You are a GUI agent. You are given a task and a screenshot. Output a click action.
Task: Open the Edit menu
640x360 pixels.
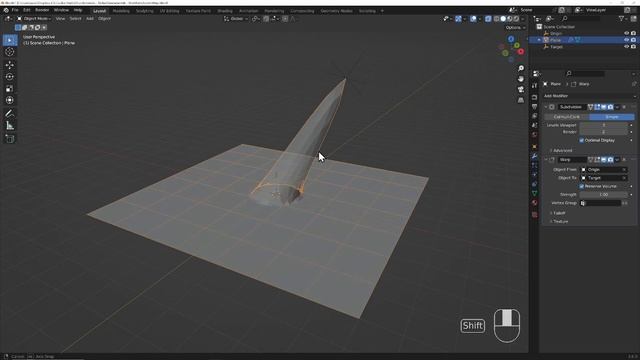pyautogui.click(x=27, y=10)
